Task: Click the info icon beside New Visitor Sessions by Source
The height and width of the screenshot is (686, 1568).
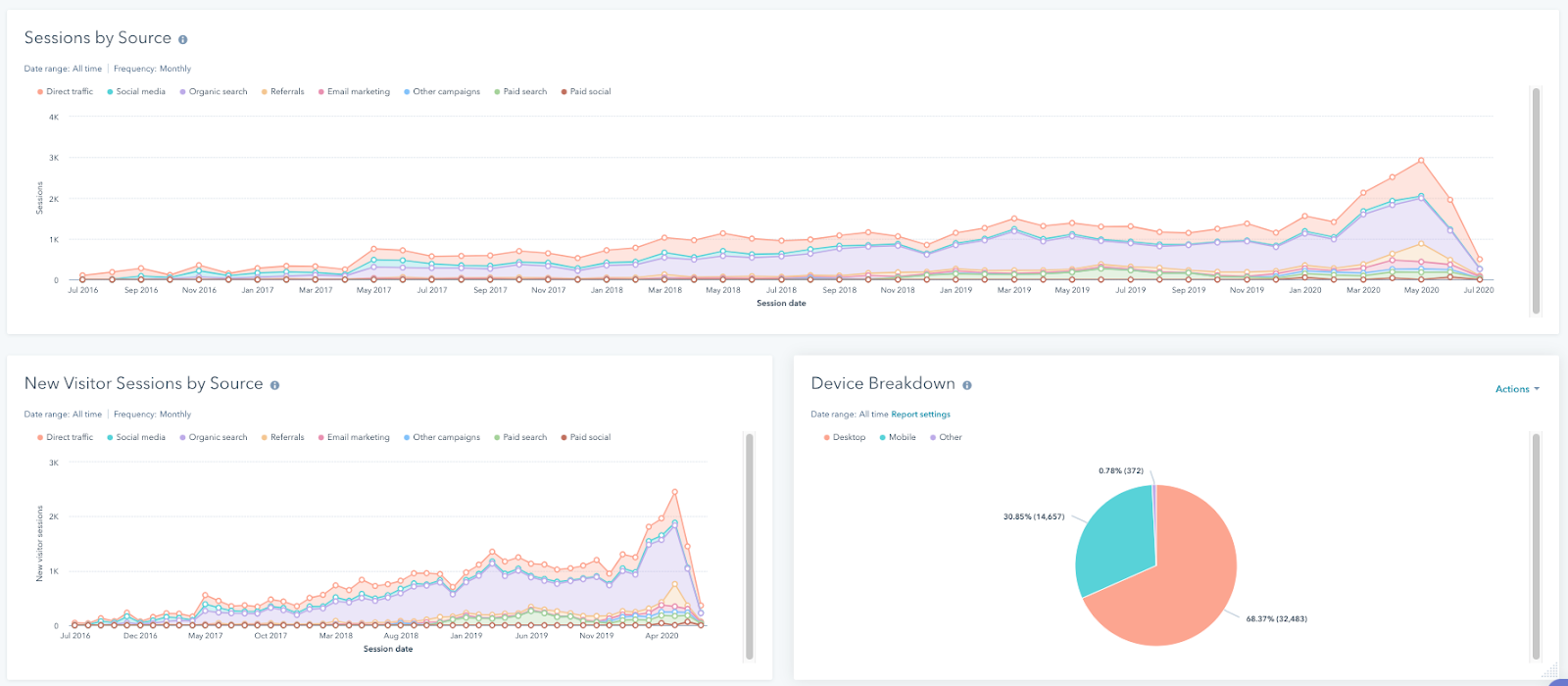Action: [x=274, y=385]
